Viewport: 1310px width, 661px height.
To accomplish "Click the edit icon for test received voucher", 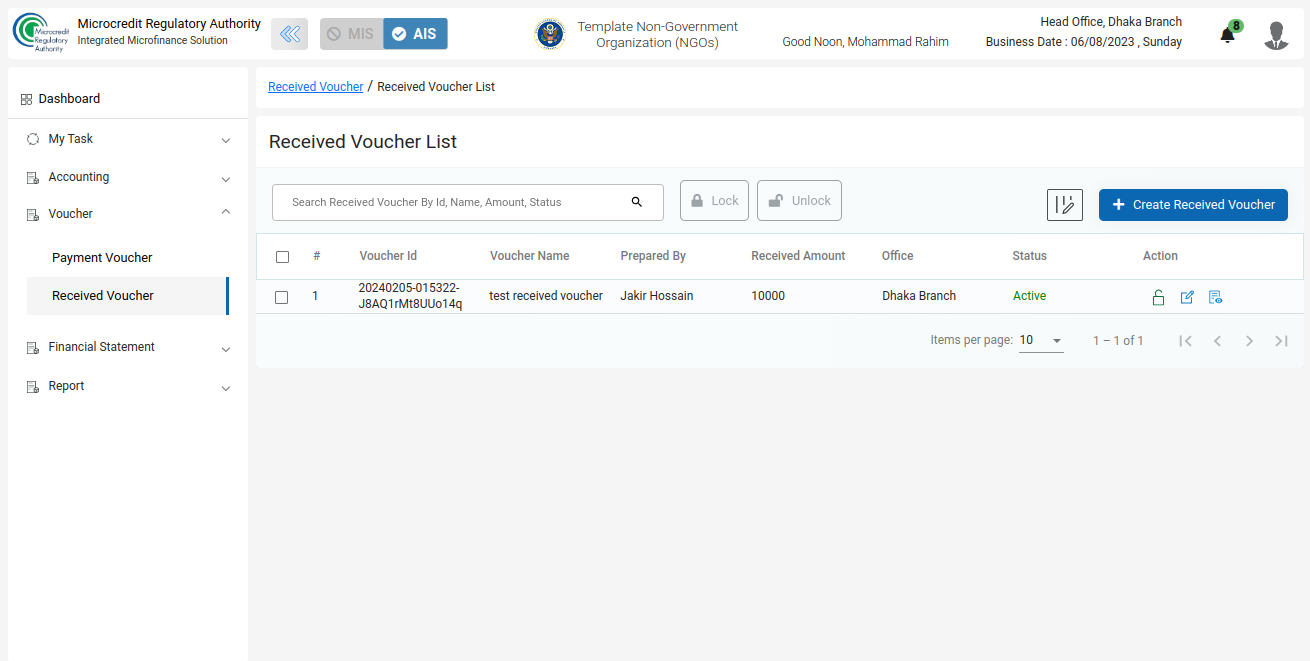I will pyautogui.click(x=1187, y=297).
